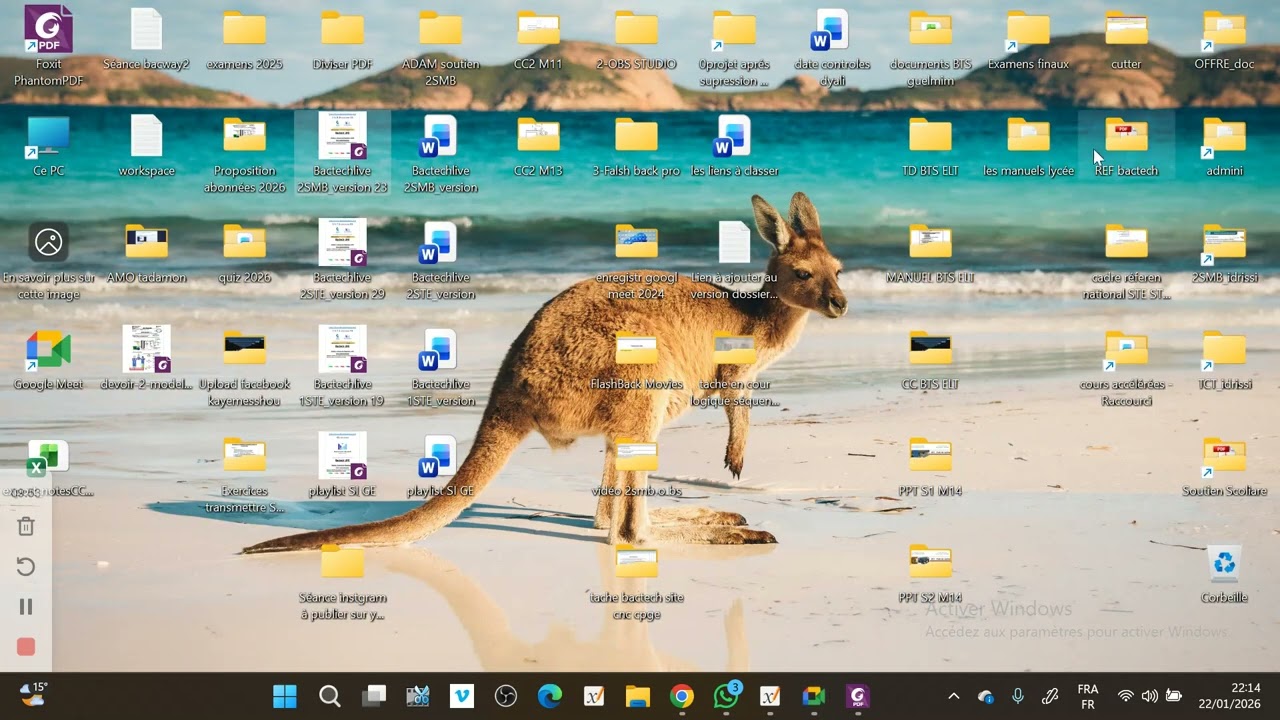
Task: Select Bactechlive 2SMB_version 23 PDF file
Action: pos(342,153)
